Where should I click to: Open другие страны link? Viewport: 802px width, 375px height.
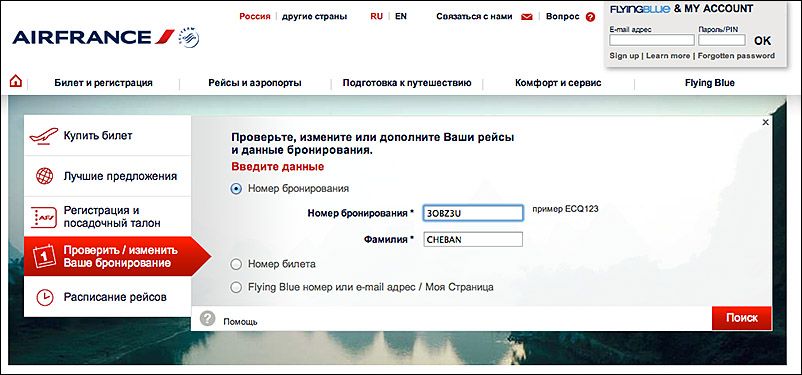click(x=315, y=16)
